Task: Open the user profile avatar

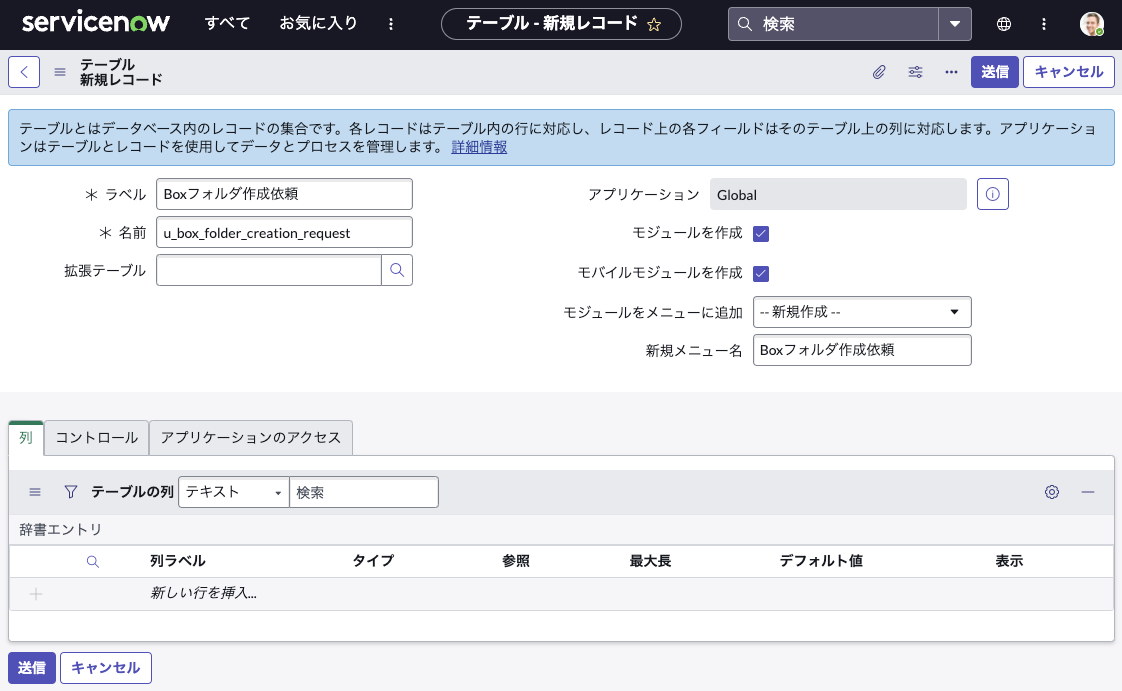Action: click(x=1091, y=24)
